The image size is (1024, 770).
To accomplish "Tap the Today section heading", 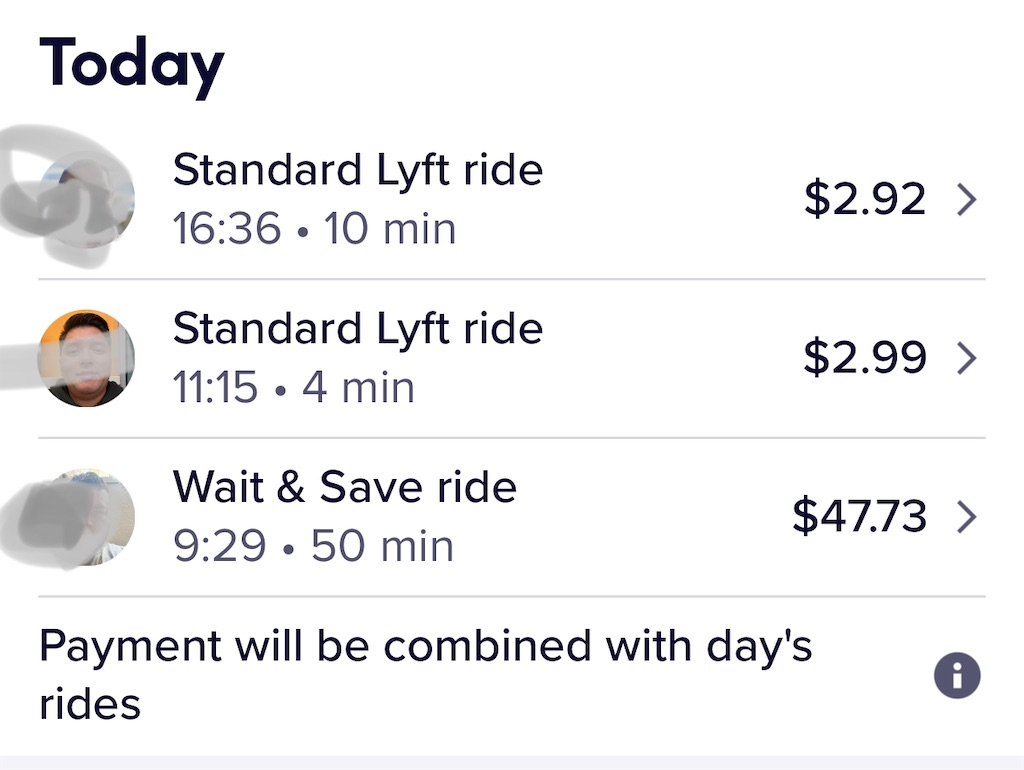I will point(131,66).
